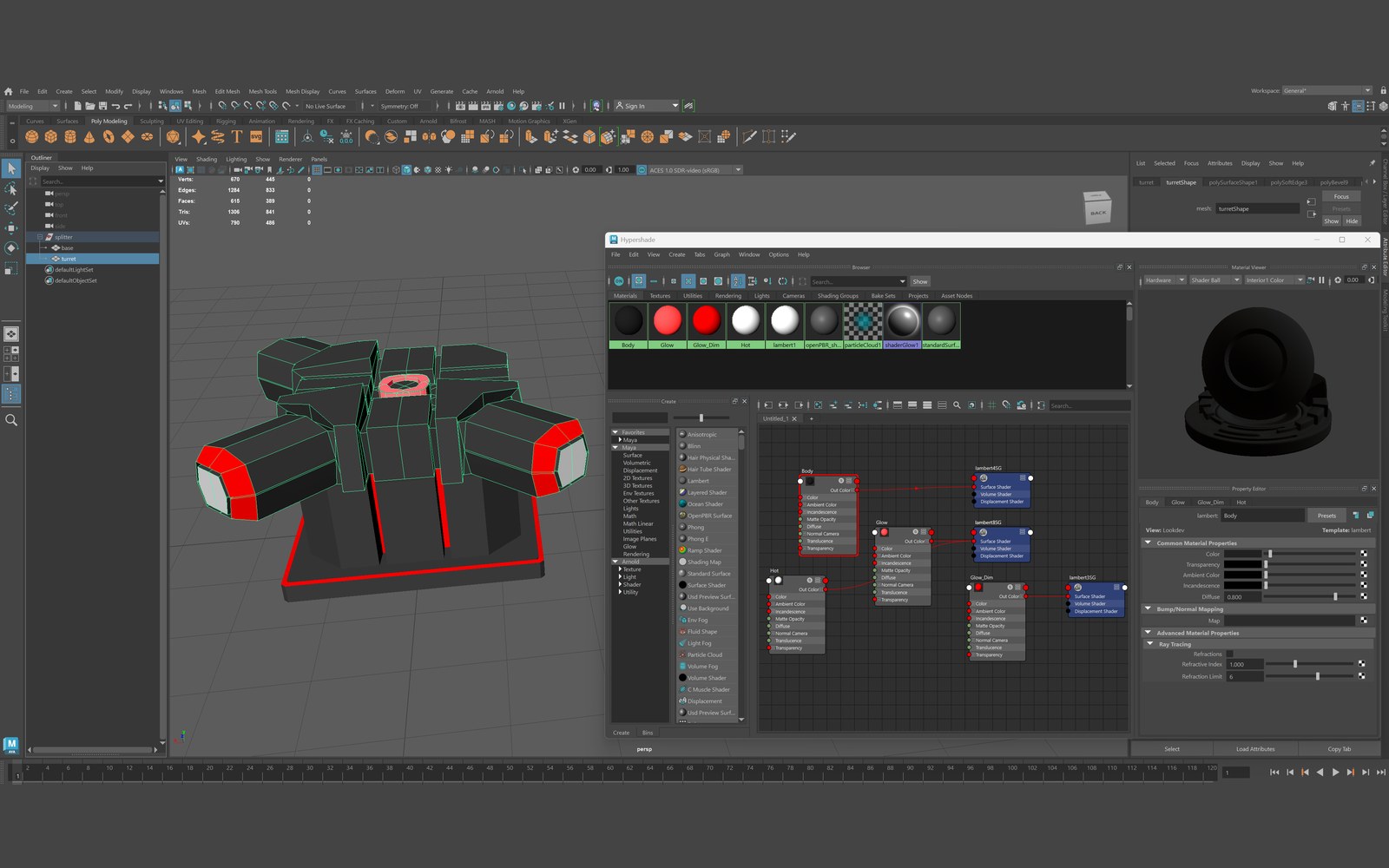Viewport: 1389px width, 868px height.
Task: Select the polygon sphere shelf icon
Action: (32, 136)
